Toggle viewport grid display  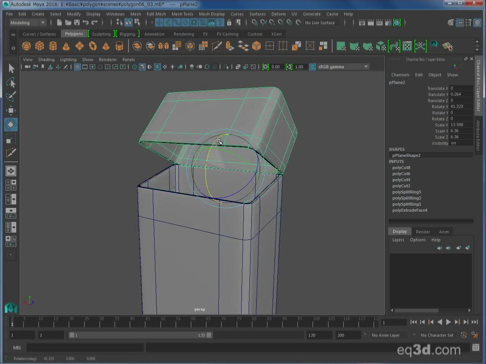(77, 67)
